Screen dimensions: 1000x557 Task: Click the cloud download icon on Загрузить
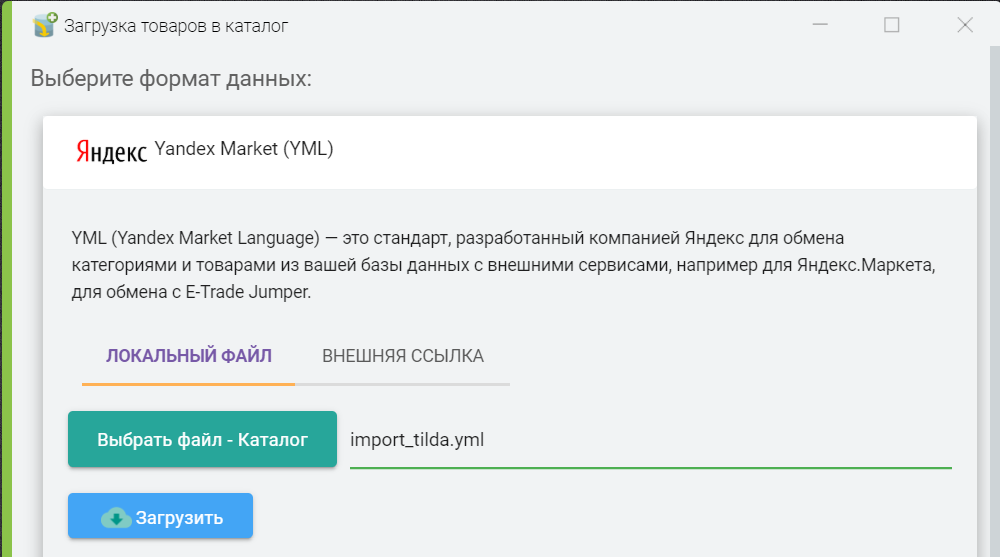pos(116,518)
